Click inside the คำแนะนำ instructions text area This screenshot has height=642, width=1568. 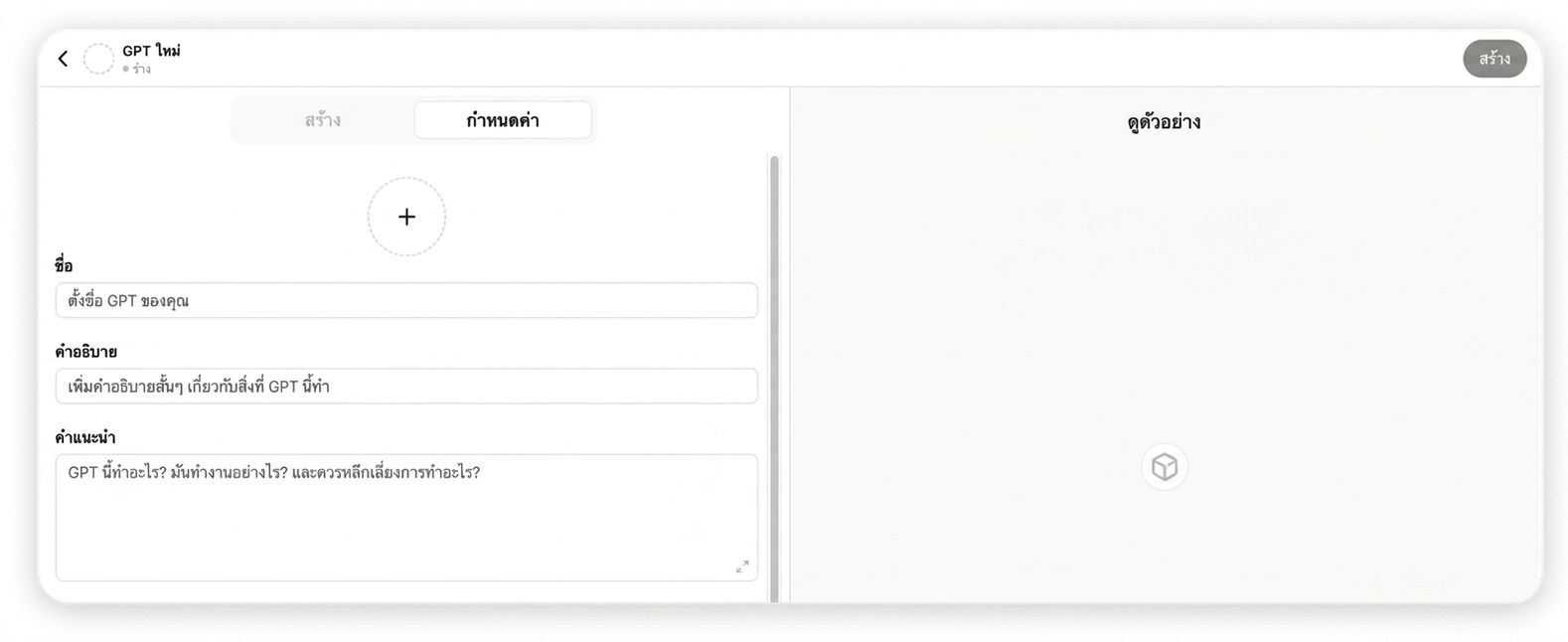(x=406, y=518)
